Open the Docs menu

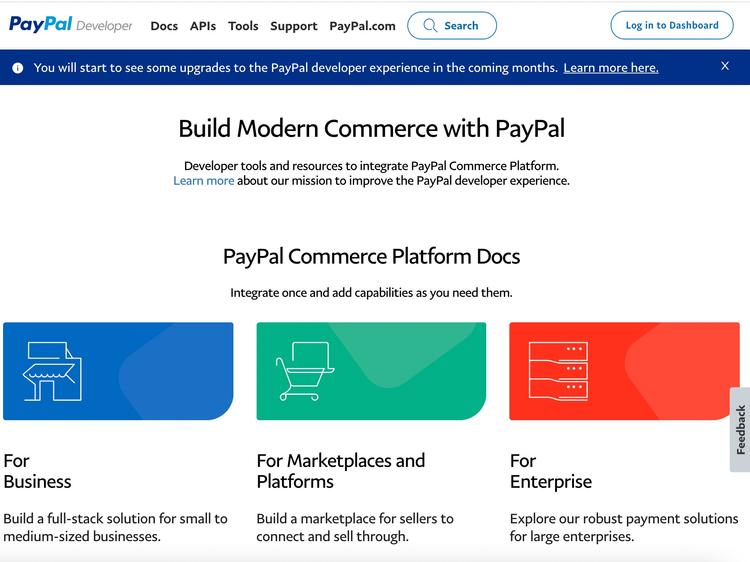click(164, 26)
